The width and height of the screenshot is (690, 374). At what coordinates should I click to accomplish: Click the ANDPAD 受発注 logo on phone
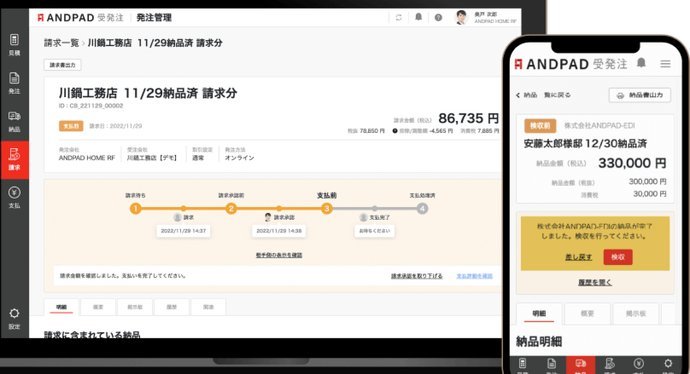[x=571, y=64]
